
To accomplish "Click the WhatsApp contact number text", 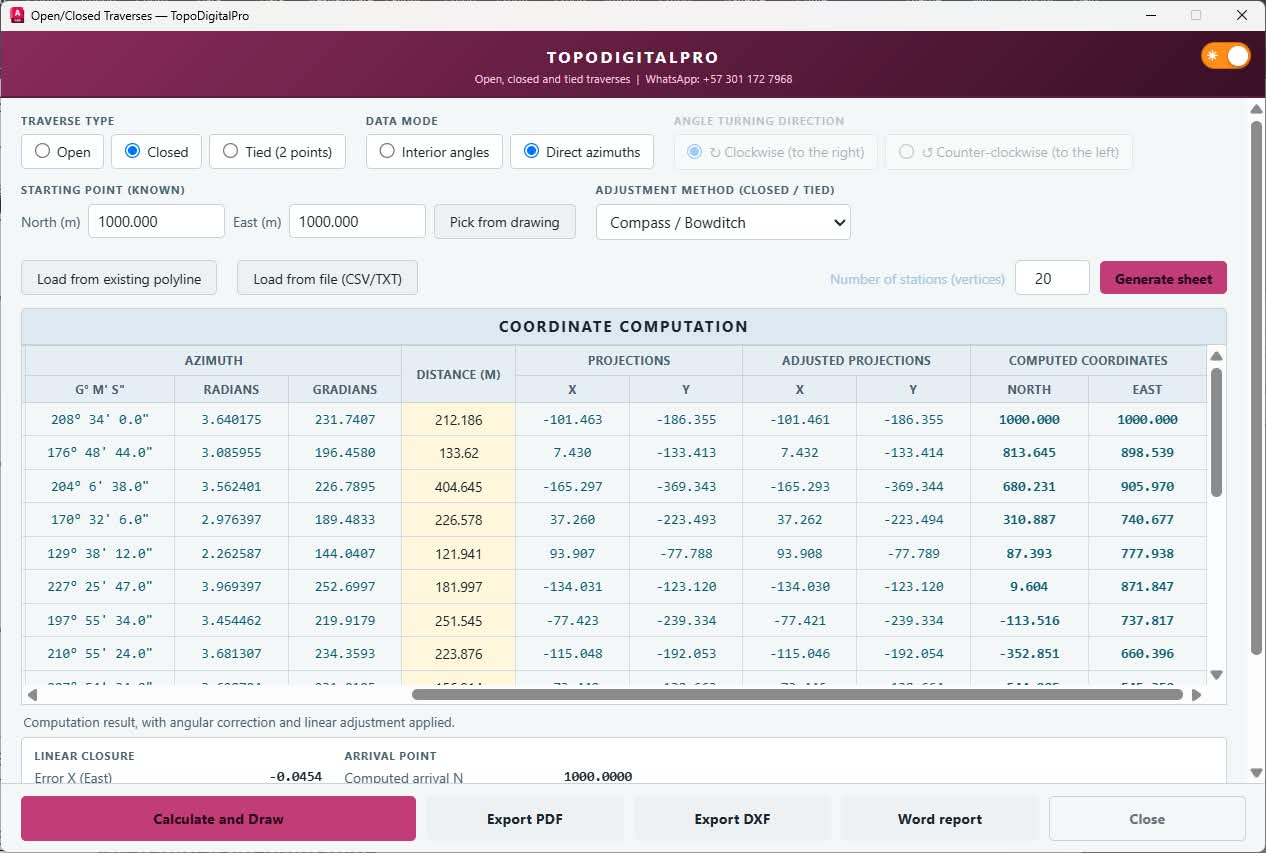I will tap(719, 79).
